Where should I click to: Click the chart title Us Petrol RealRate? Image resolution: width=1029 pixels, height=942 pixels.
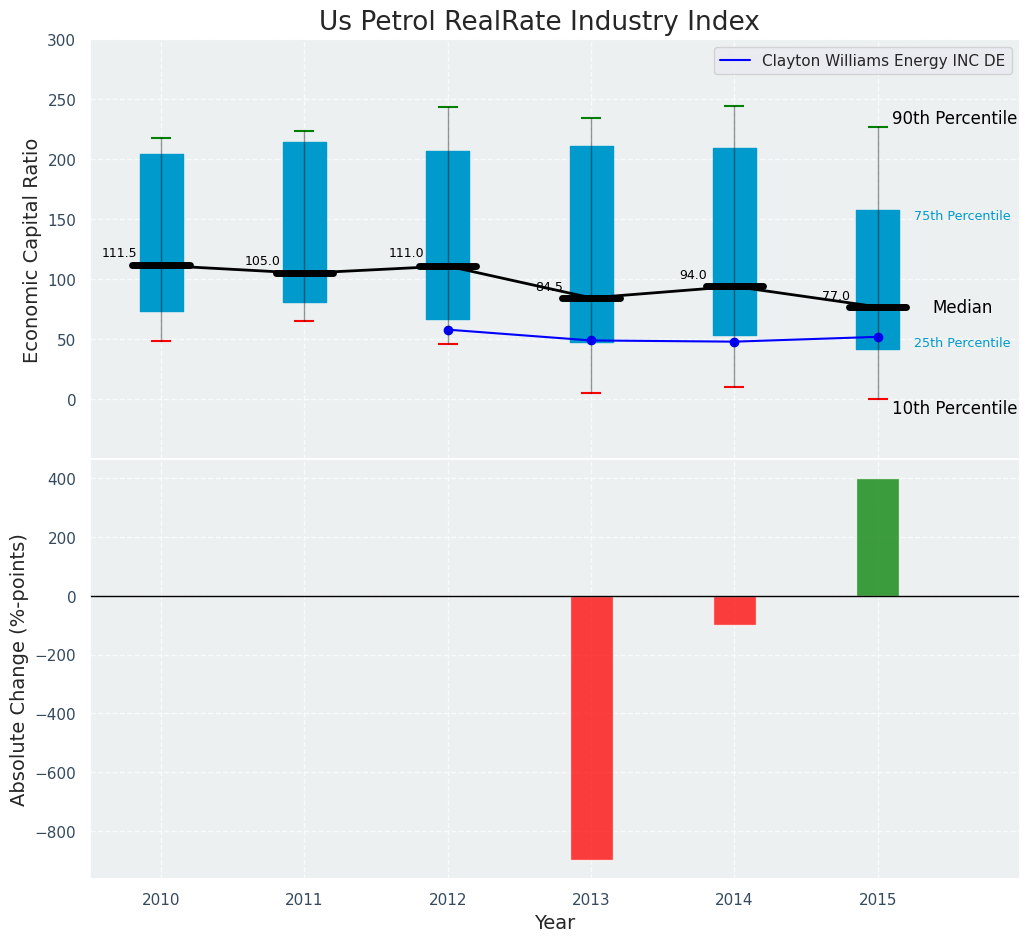(539, 22)
